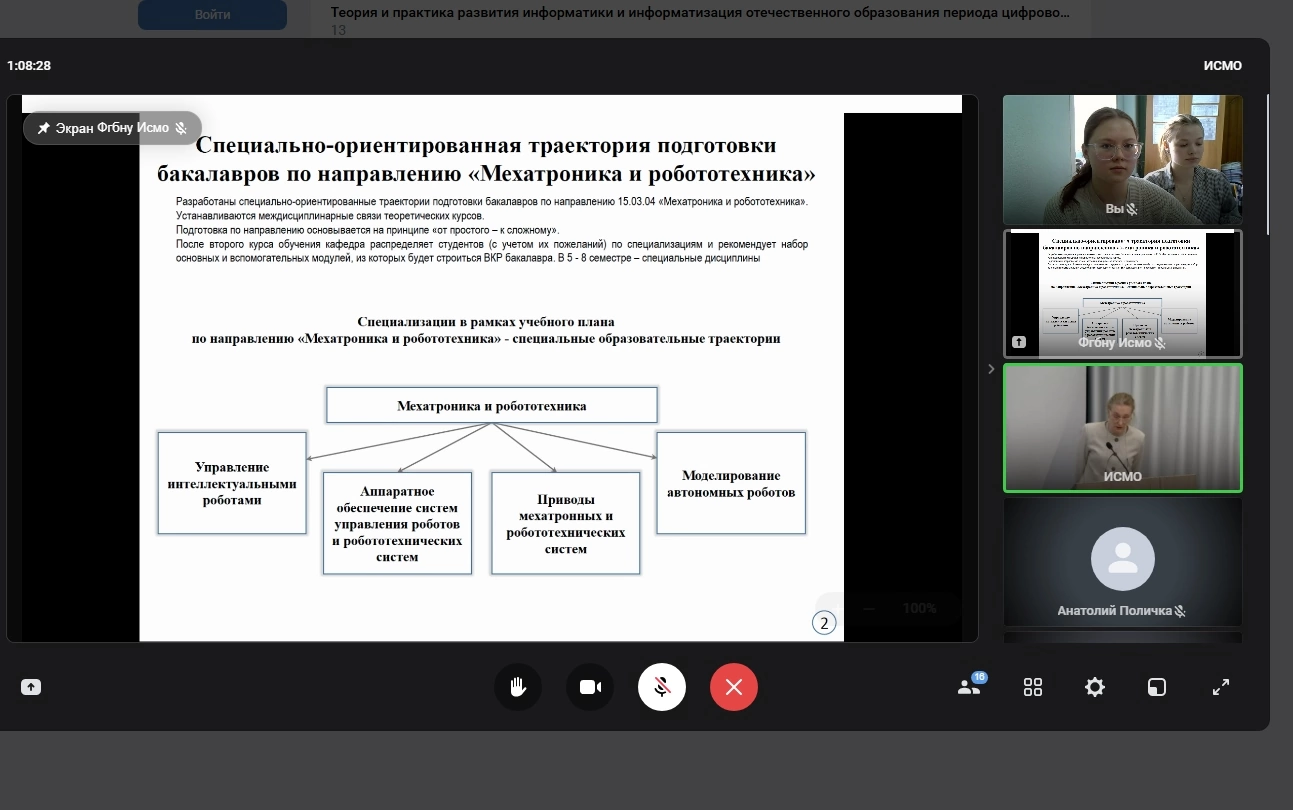Click the pin icon in screen label
This screenshot has height=810, width=1293.
pos(43,128)
